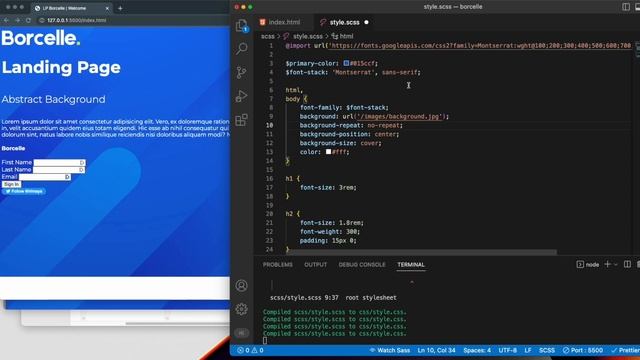640x360 pixels.
Task: Click 'background-repeat' property on line 10
Action: coord(331,125)
